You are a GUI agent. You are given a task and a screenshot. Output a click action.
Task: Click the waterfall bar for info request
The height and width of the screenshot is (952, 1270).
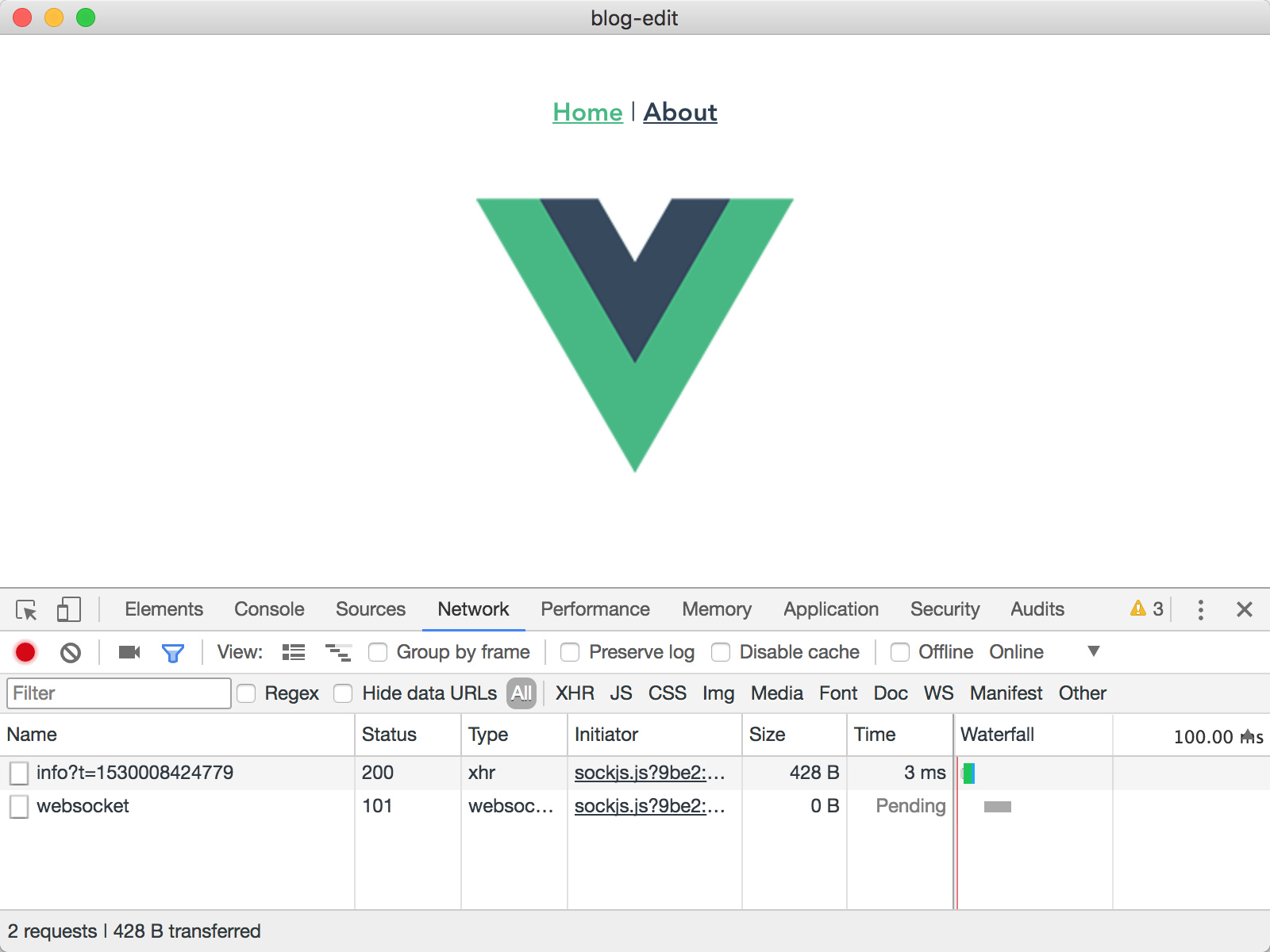tap(968, 773)
